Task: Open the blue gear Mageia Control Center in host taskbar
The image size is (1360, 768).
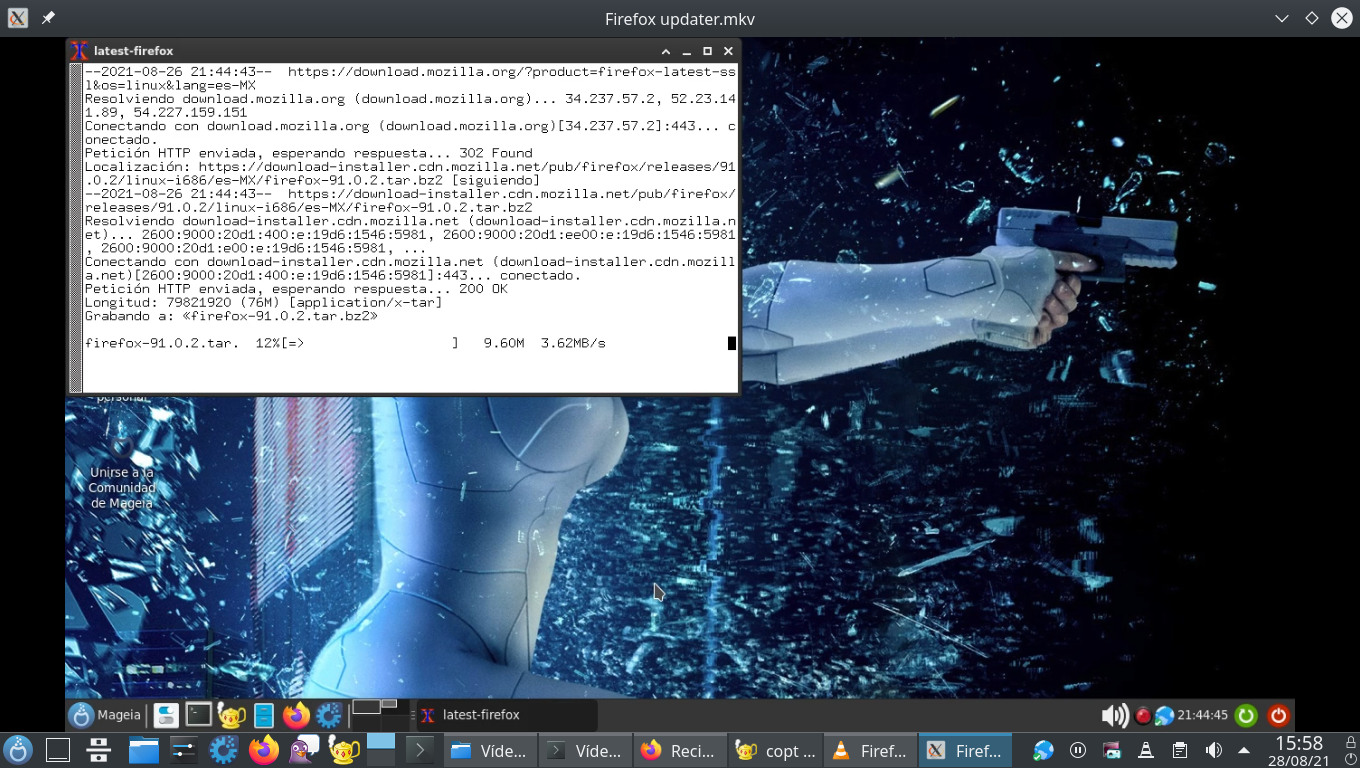Action: (223, 750)
